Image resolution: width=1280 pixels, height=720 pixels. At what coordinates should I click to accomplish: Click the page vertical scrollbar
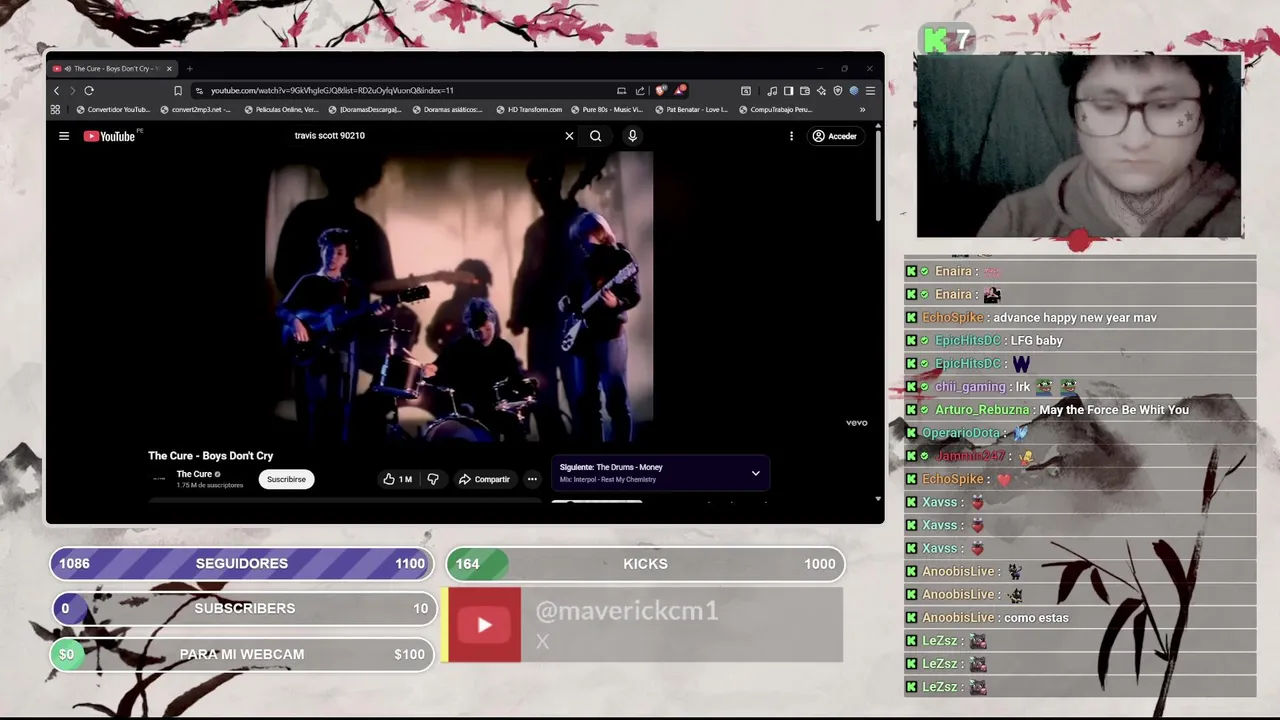(x=878, y=175)
